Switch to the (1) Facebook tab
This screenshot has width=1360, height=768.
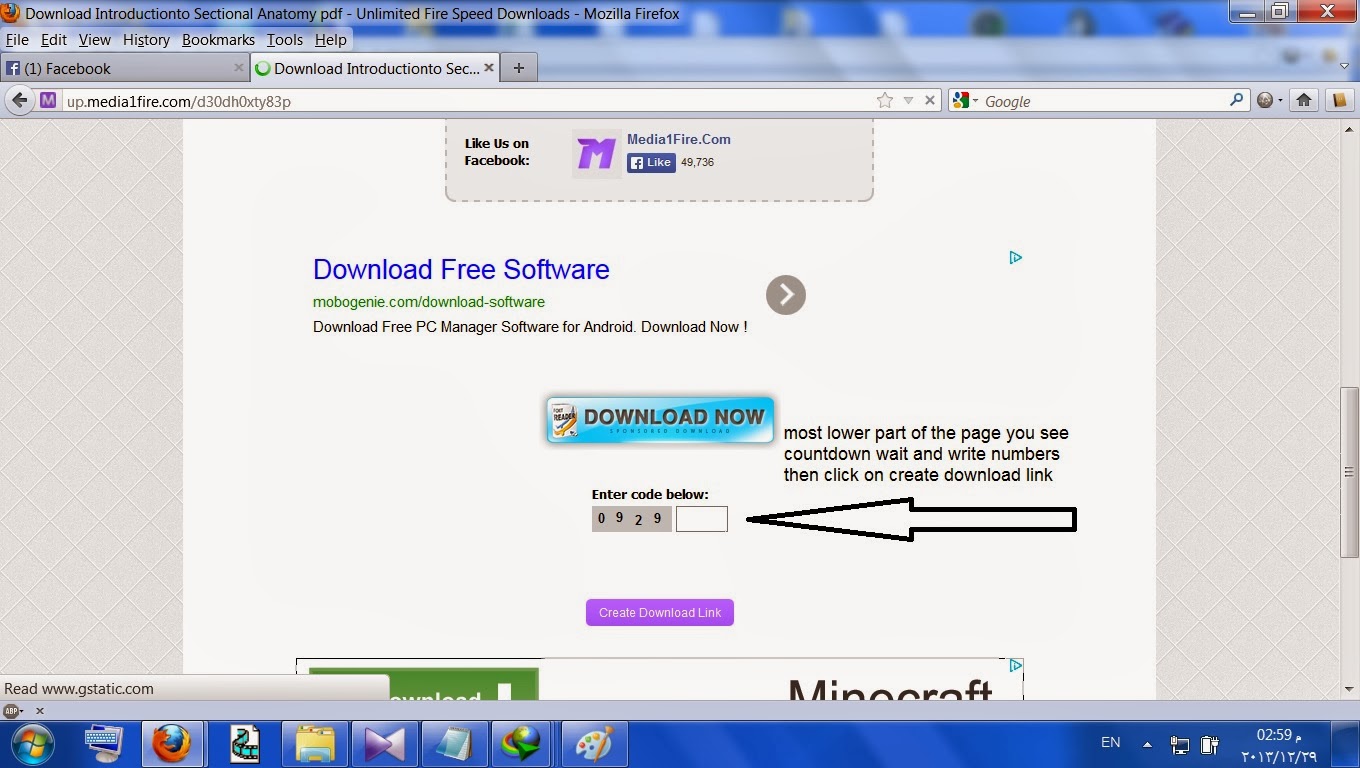point(124,68)
